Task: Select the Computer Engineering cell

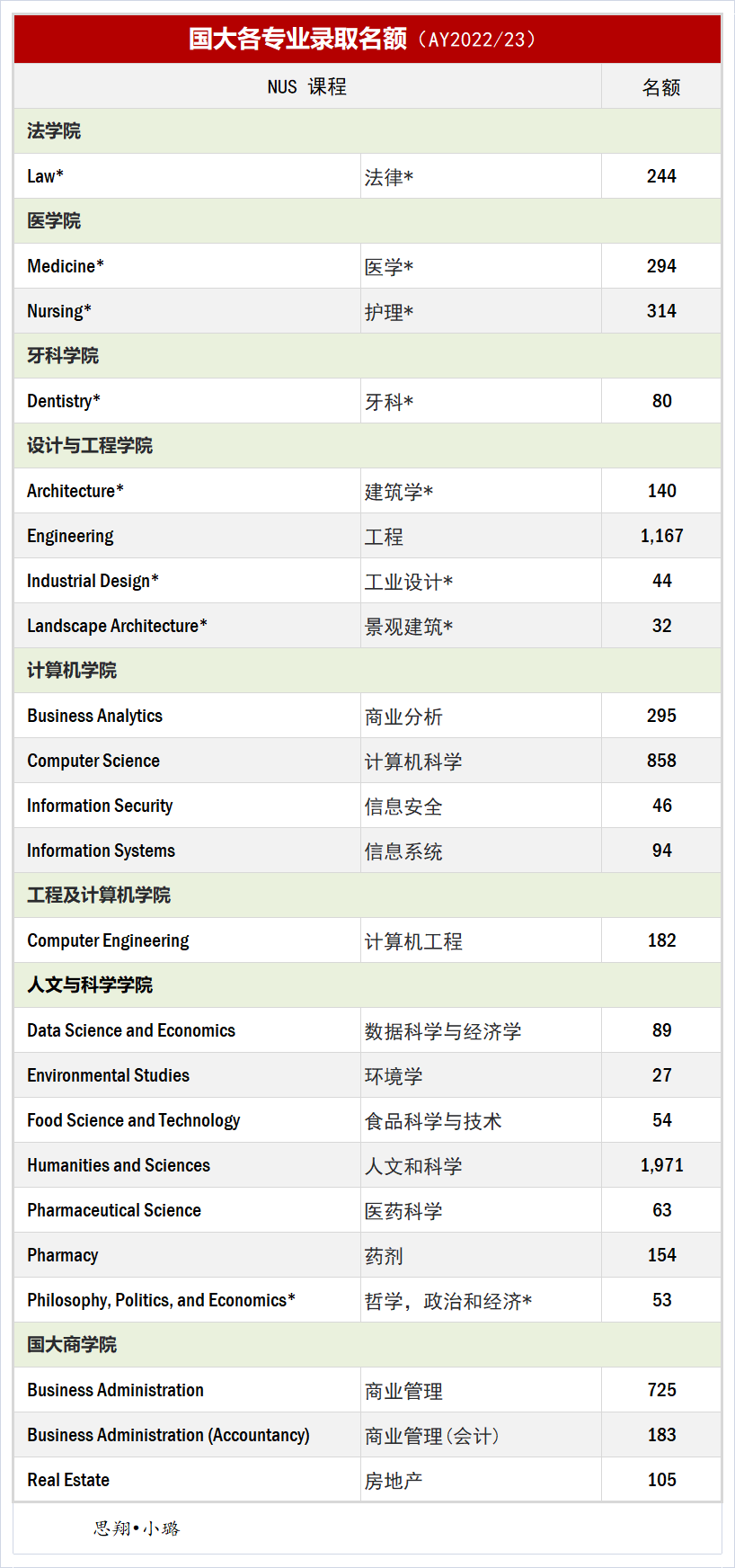Action: (187, 940)
